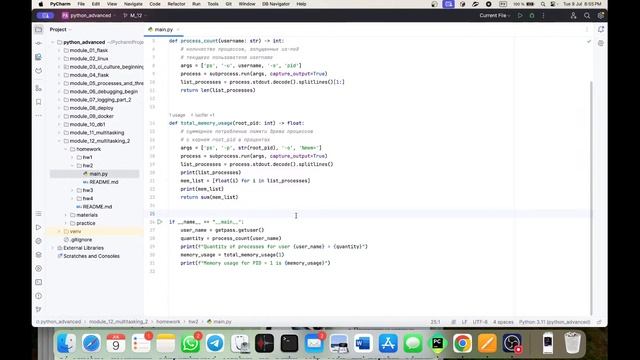640x360 pixels.
Task: Open the Notifications bell icon
Action: point(601,29)
